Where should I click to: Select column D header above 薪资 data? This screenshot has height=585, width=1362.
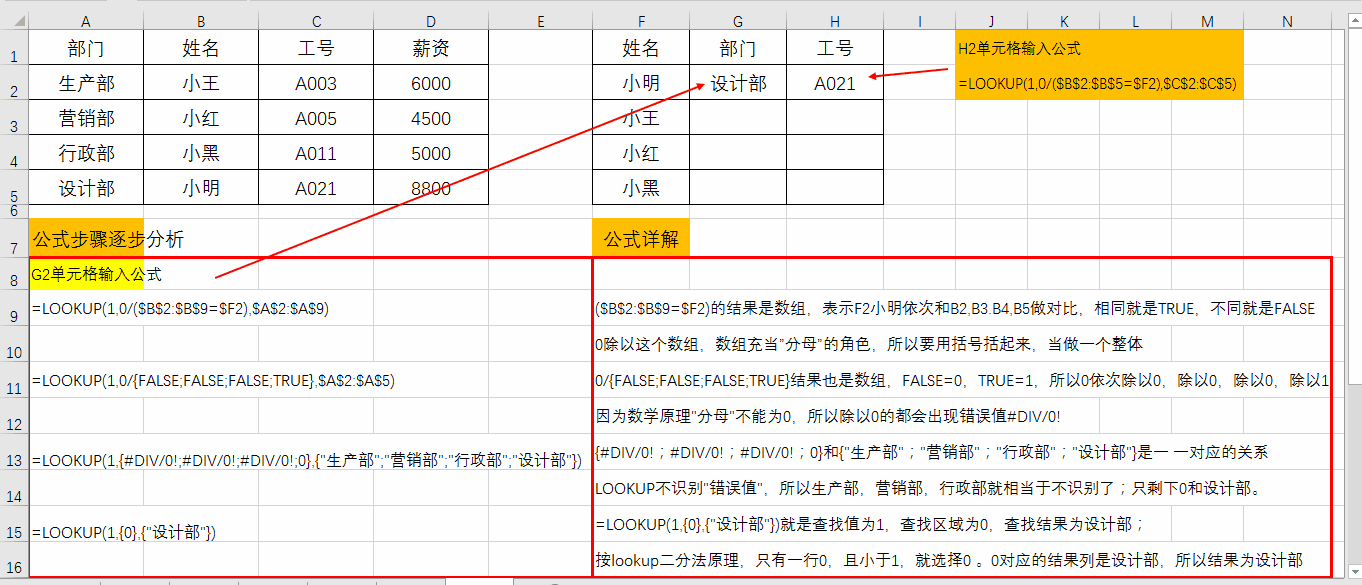430,19
